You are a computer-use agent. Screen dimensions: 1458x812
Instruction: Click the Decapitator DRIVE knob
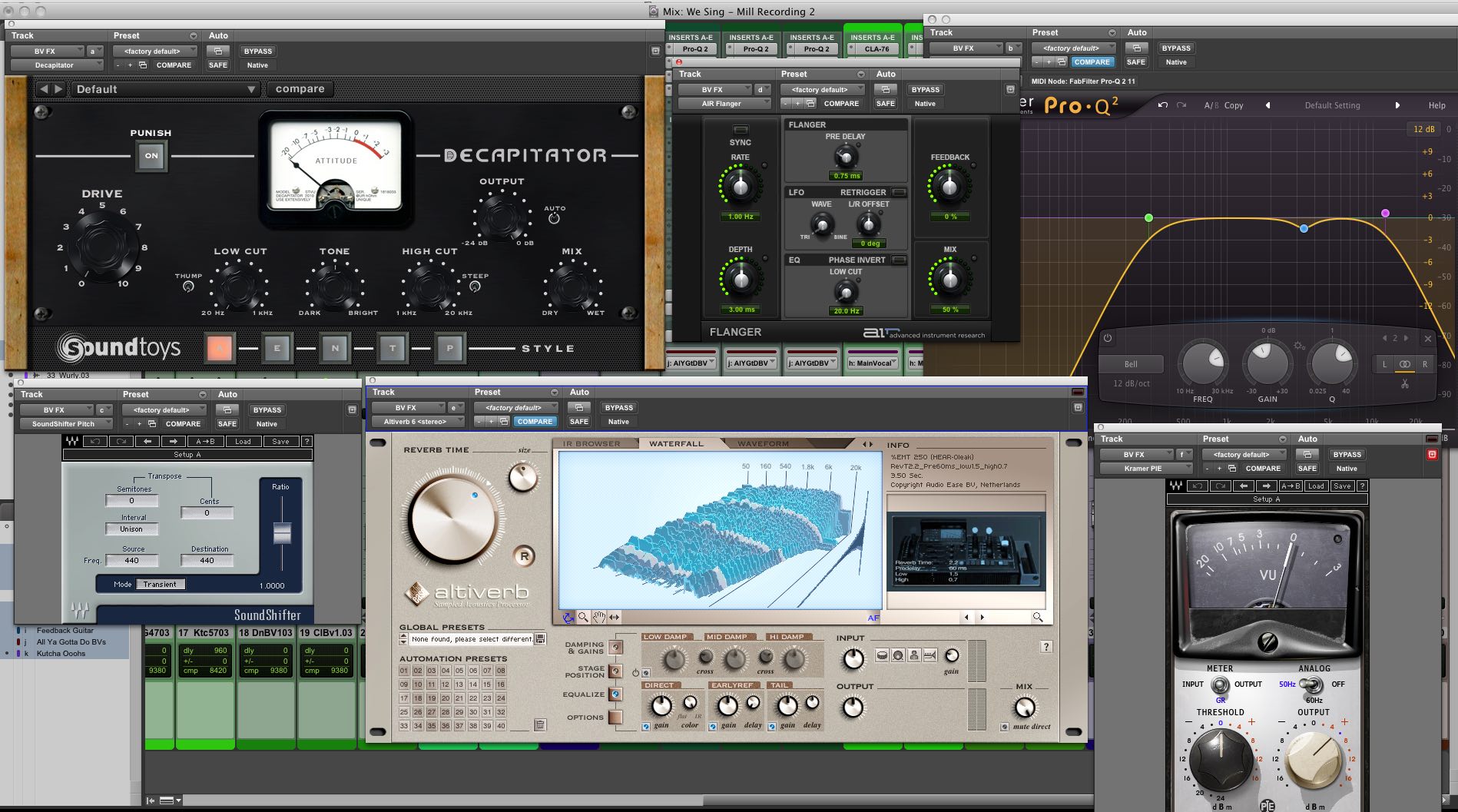point(103,245)
